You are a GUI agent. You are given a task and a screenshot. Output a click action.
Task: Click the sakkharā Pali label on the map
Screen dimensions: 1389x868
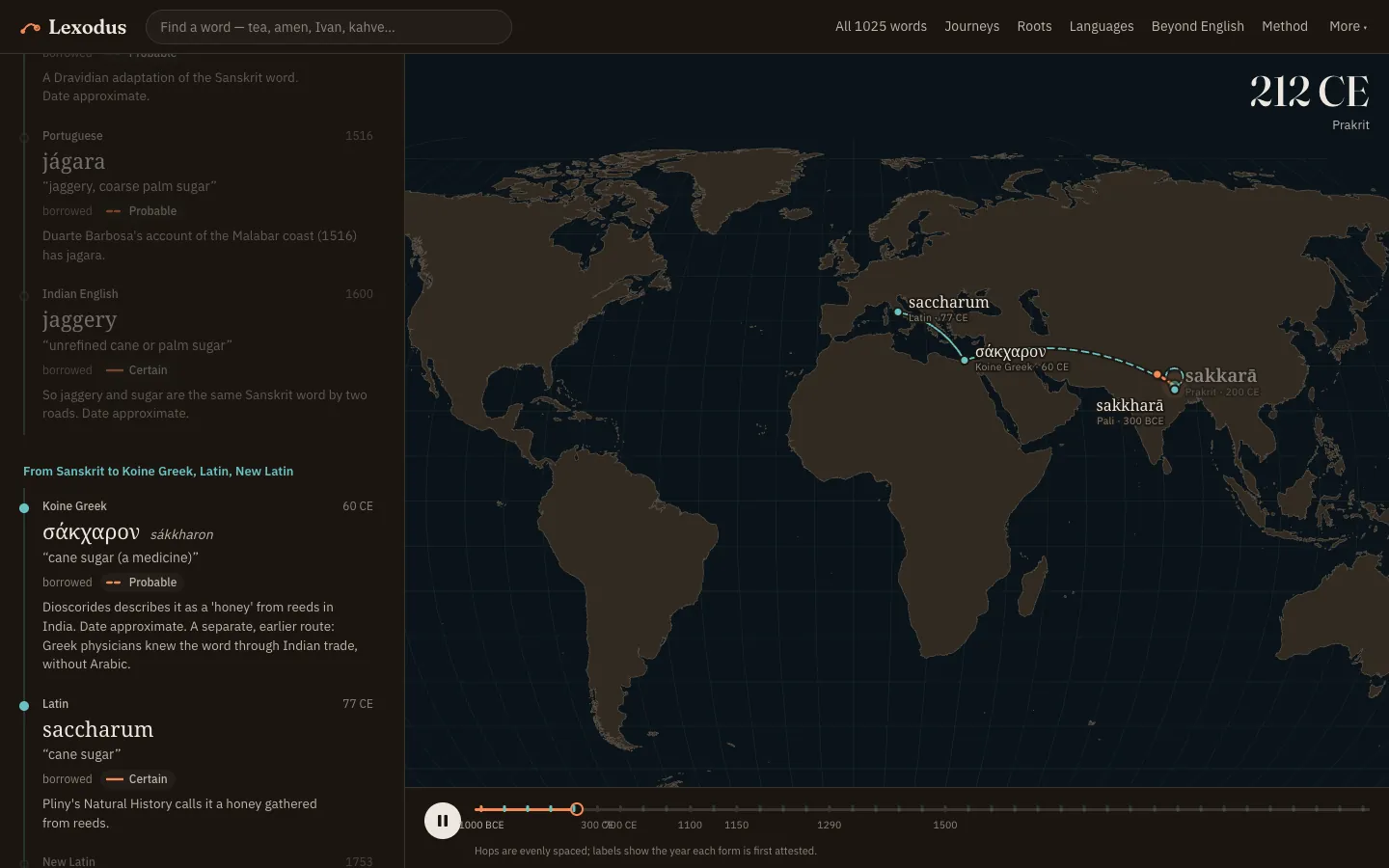[x=1130, y=406]
